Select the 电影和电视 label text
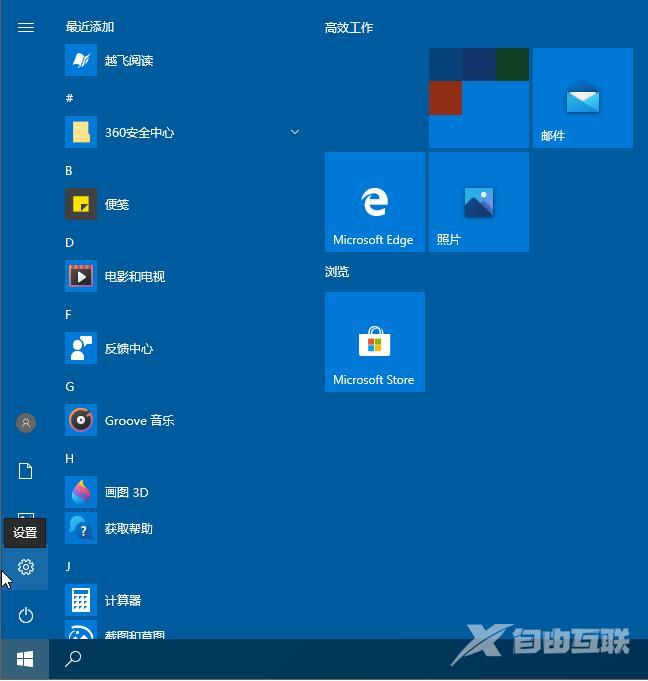Image resolution: width=648 pixels, height=681 pixels. click(135, 276)
